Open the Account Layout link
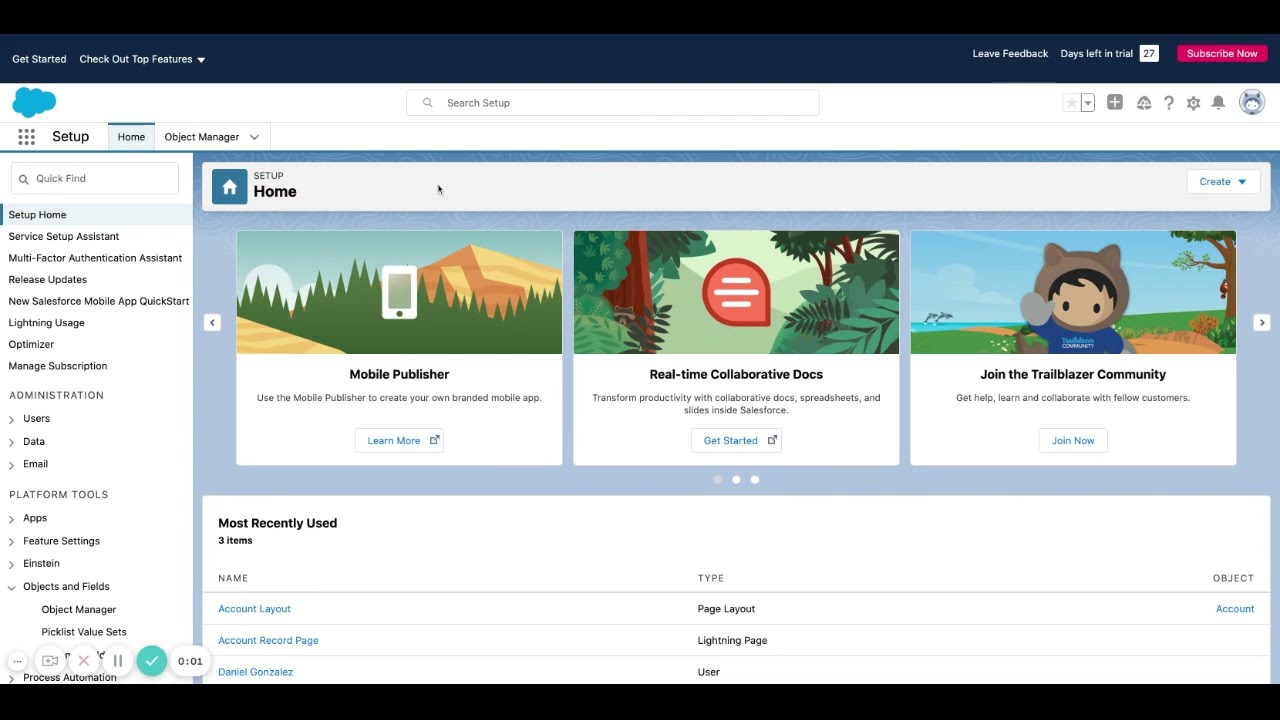This screenshot has height=720, width=1280. point(254,609)
